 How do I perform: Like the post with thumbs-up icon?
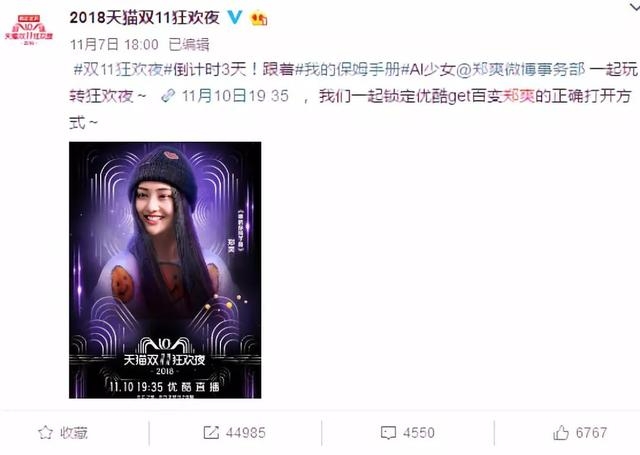pyautogui.click(x=561, y=432)
